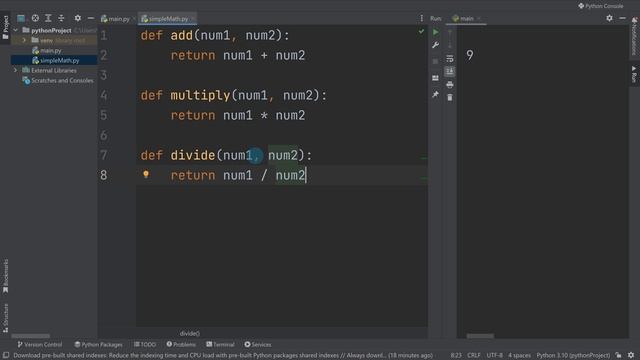Click green inspection checkmark in editor
The image size is (640, 360).
[x=421, y=31]
